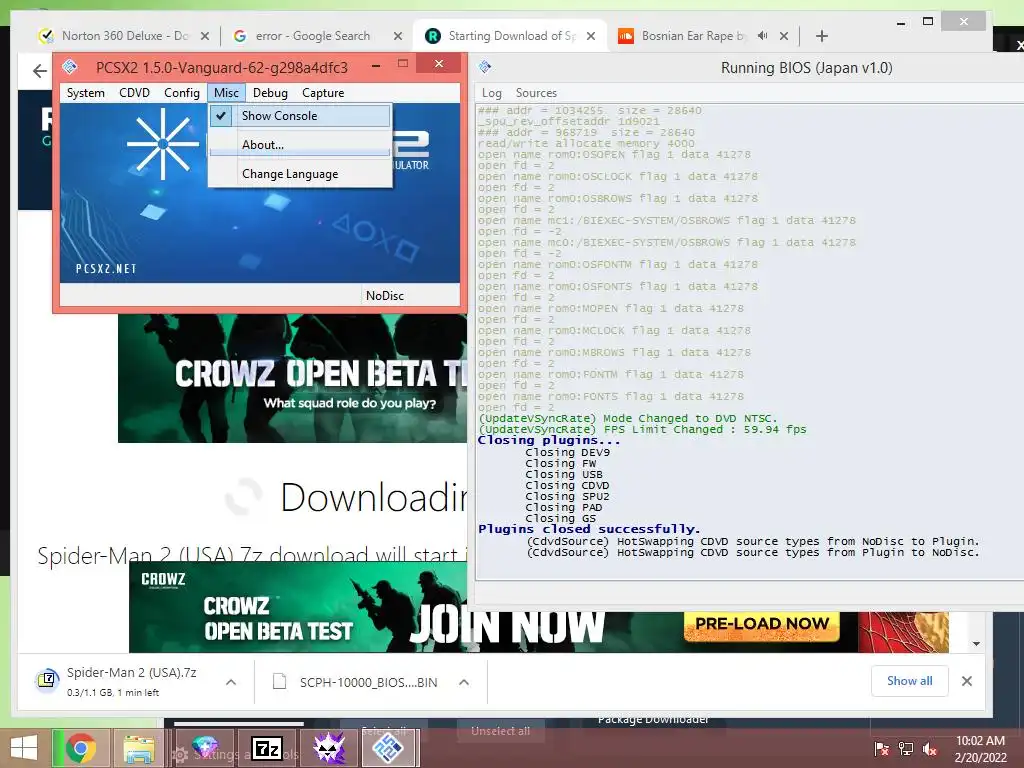Viewport: 1024px width, 768px height.
Task: Click the SoundCloud tab favicon
Action: 626,36
